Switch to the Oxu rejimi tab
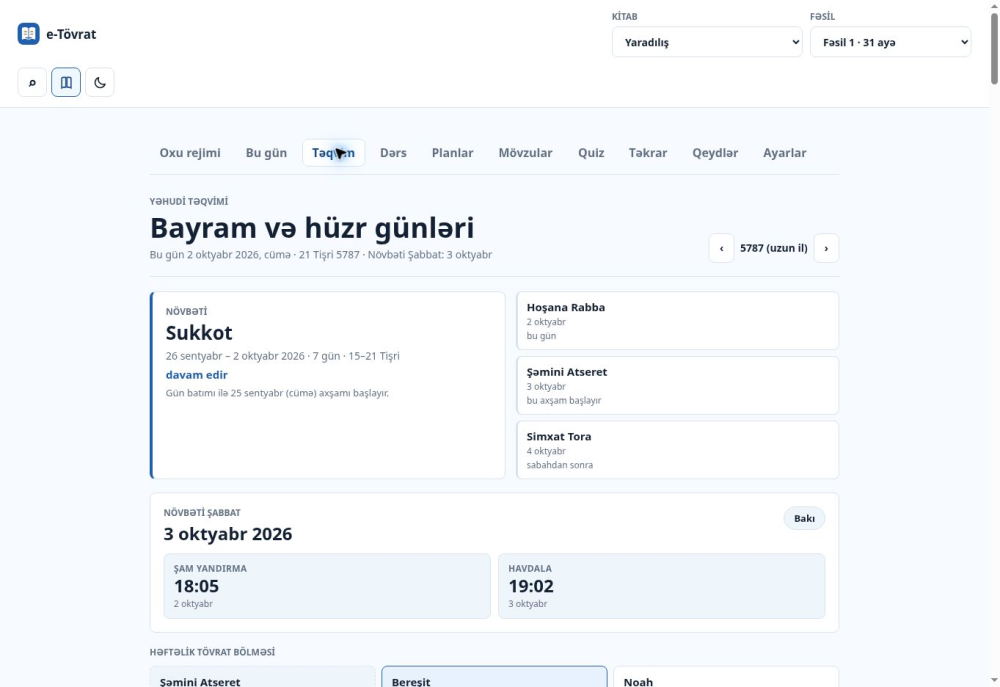The image size is (1000, 687). click(190, 153)
